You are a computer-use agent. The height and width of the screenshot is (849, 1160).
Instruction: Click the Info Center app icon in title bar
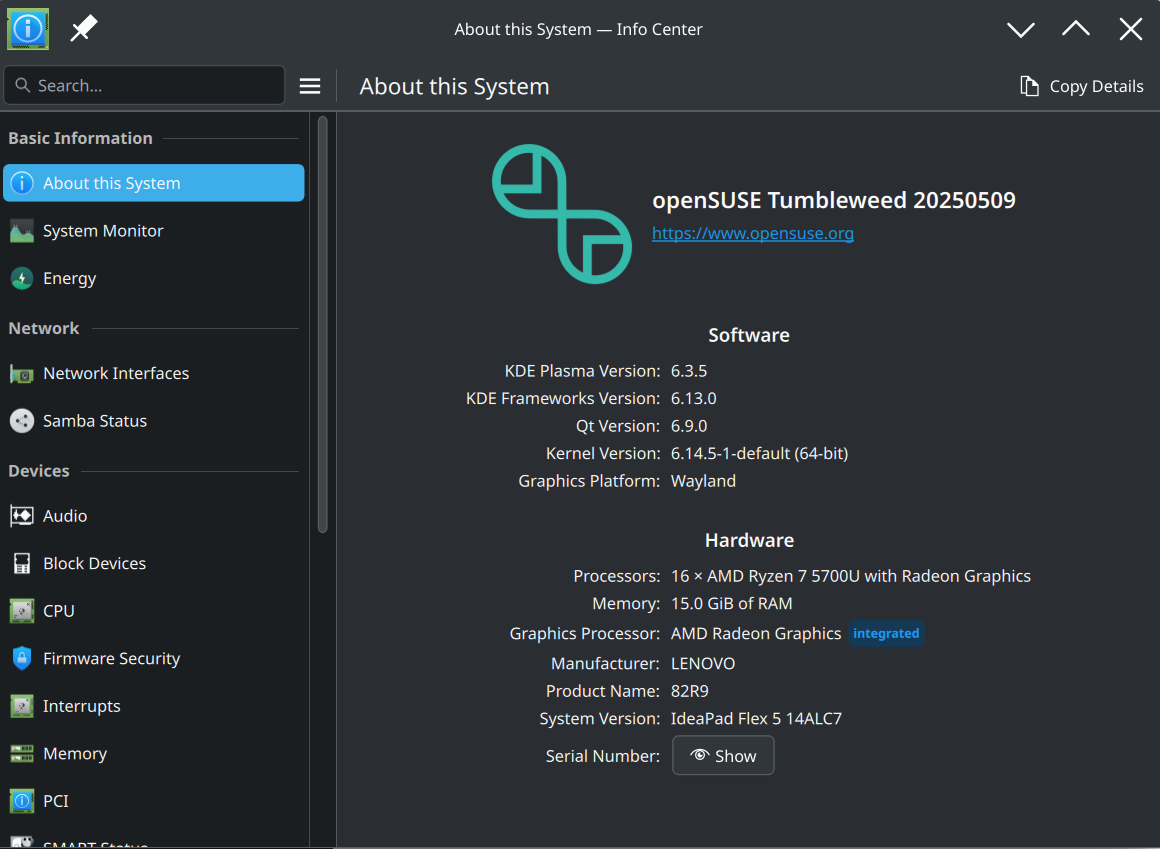pos(28,29)
